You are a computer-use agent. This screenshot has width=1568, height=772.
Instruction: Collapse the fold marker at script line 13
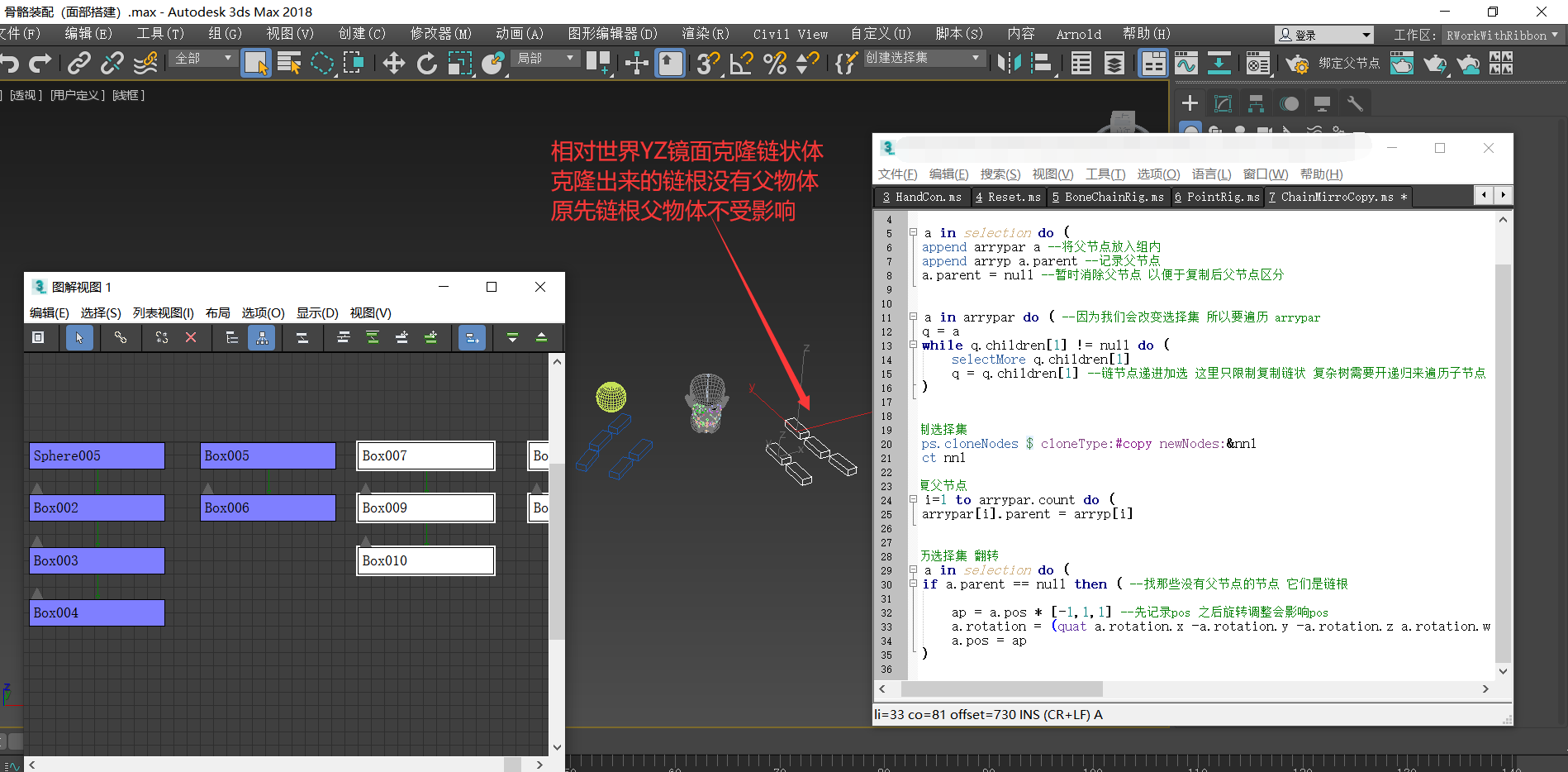[913, 345]
